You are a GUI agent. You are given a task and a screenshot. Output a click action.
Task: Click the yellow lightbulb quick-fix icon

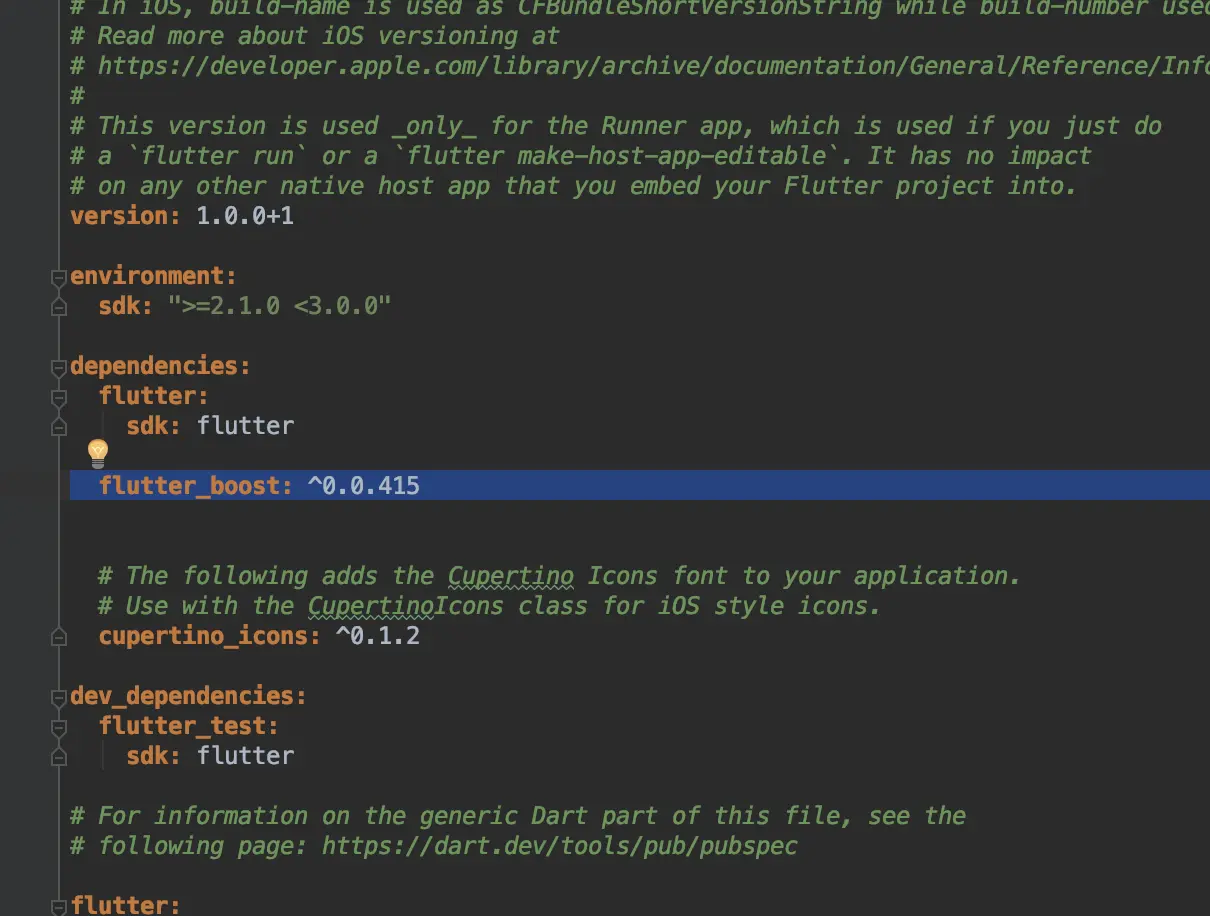pos(97,453)
